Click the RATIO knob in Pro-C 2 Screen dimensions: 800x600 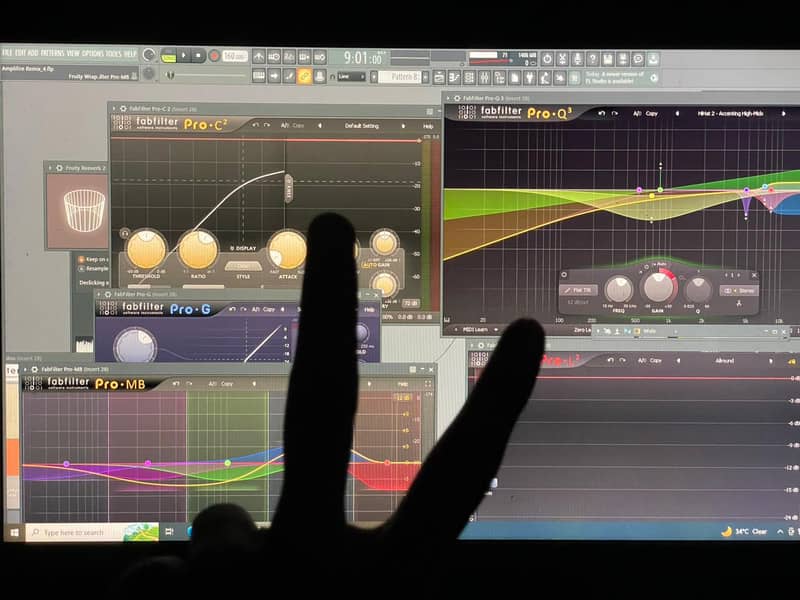198,249
